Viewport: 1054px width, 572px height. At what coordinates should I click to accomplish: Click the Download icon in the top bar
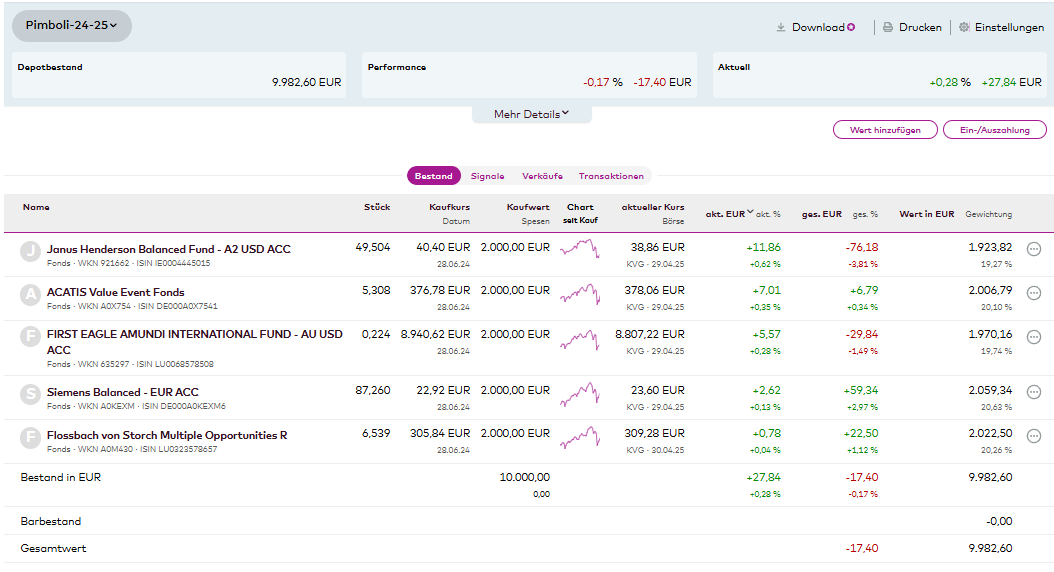781,28
